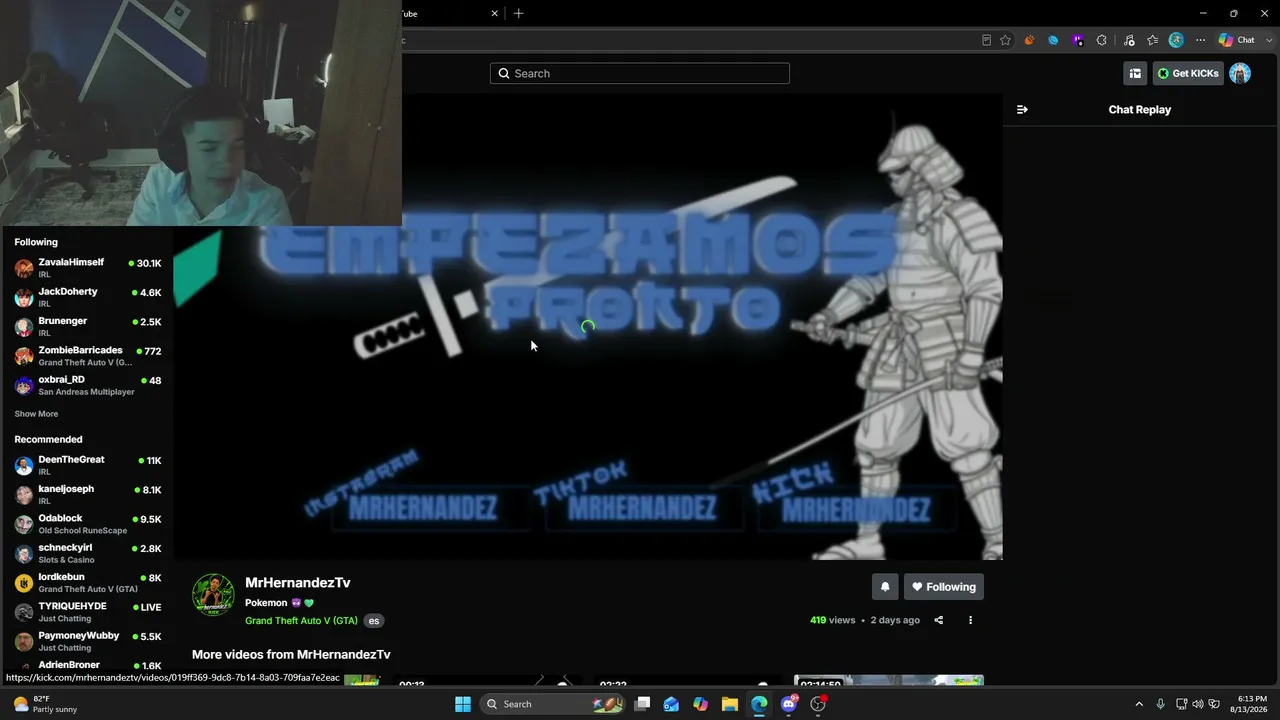Image resolution: width=1280 pixels, height=720 pixels.
Task: Open the video thumbnail with 02:14:50 duration
Action: tap(889, 681)
